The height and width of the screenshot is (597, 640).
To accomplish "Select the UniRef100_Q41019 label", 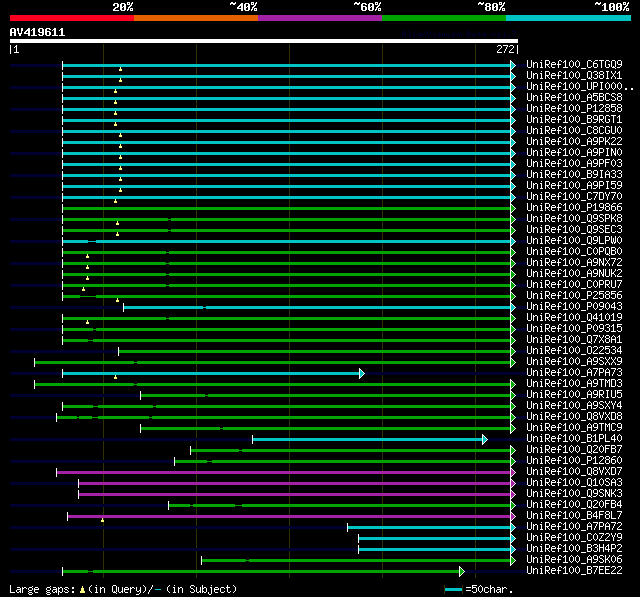I will [x=574, y=318].
